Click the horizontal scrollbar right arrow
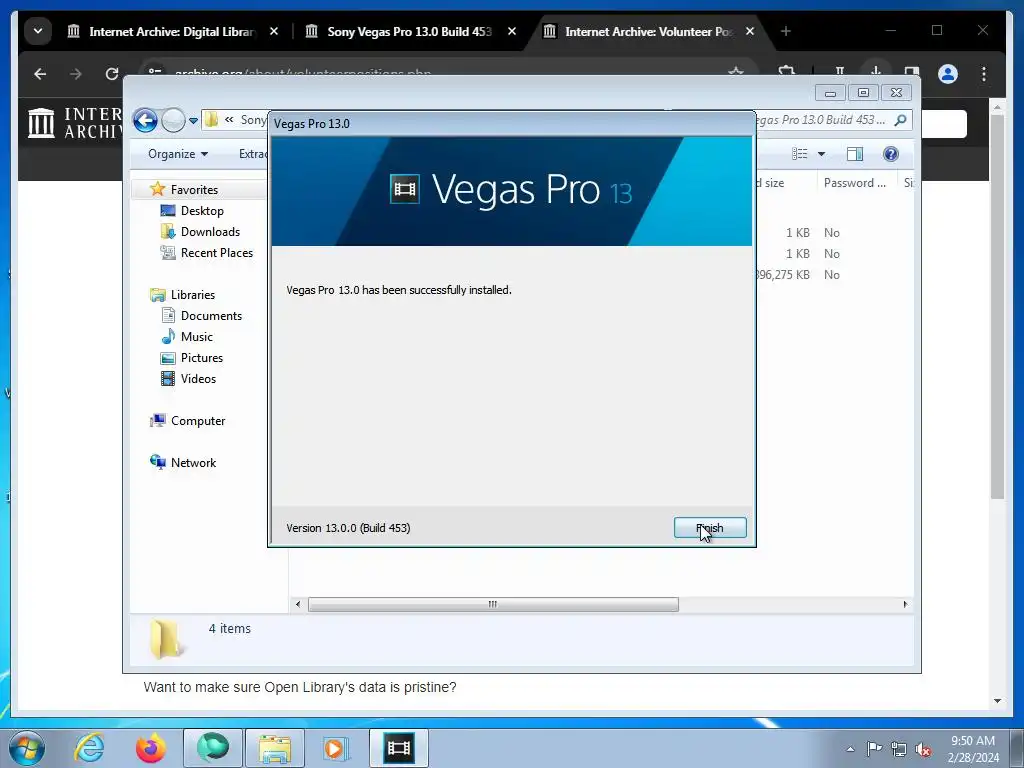This screenshot has height=768, width=1024. click(905, 604)
